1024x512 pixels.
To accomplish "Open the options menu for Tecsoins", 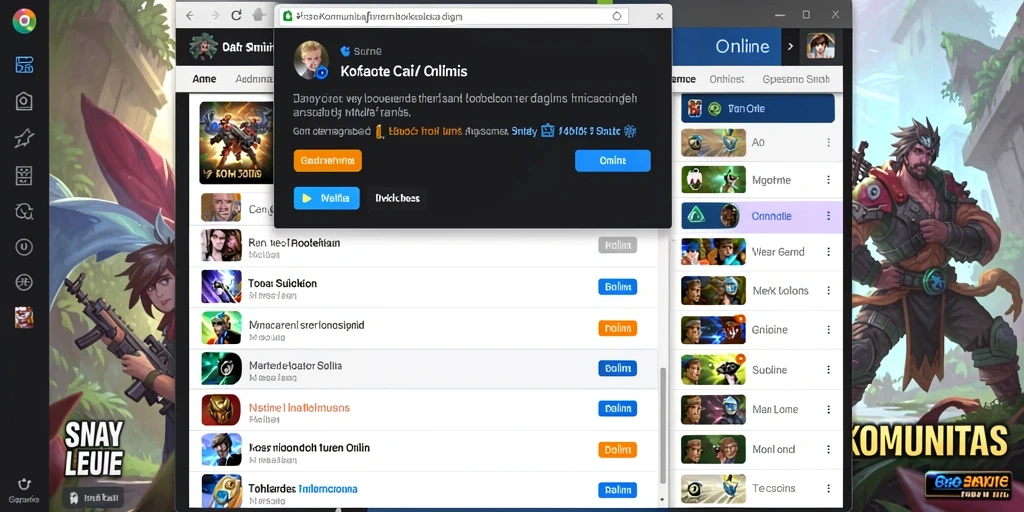I will point(828,488).
